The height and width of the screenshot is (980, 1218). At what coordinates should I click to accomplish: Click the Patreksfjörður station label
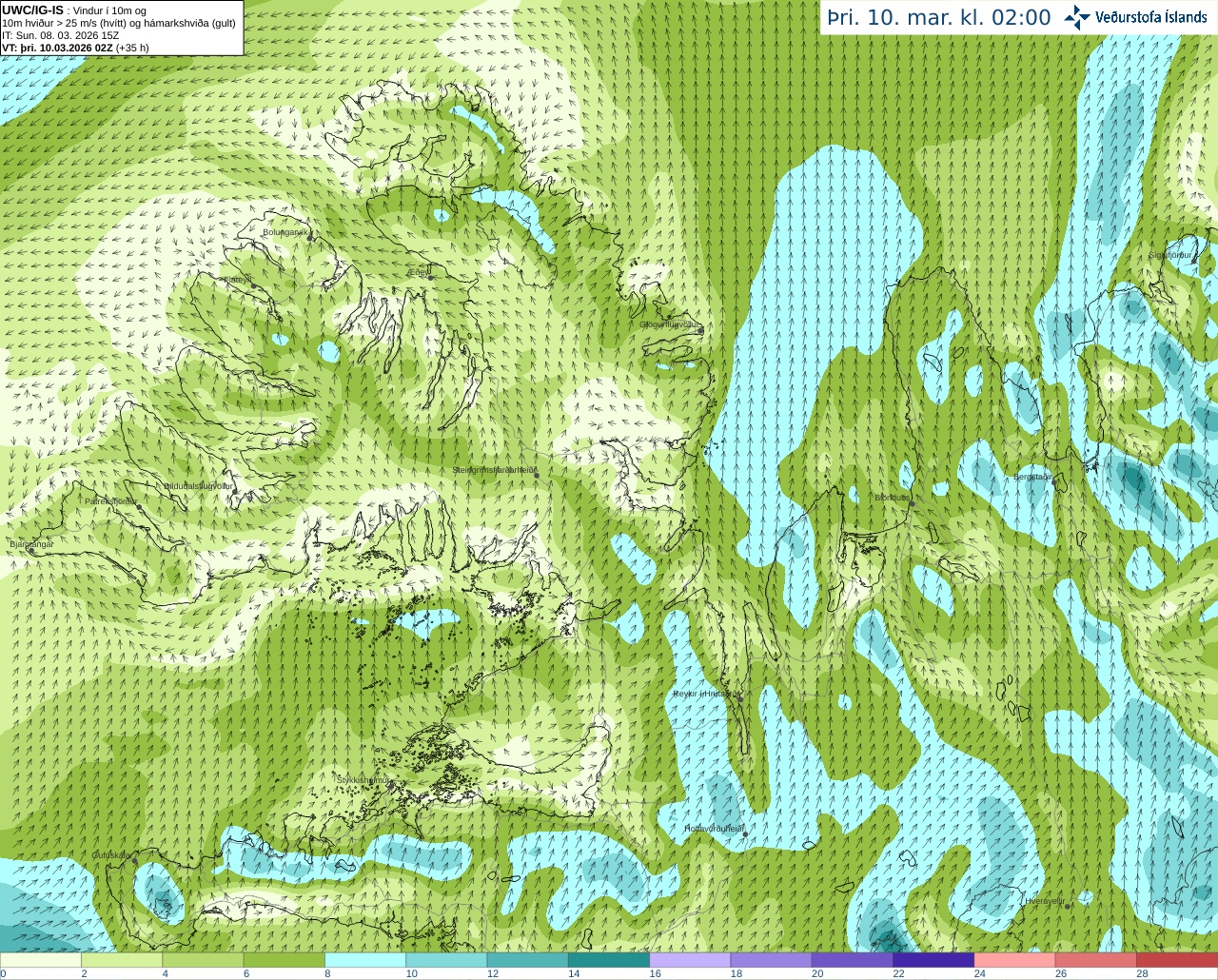(x=110, y=500)
